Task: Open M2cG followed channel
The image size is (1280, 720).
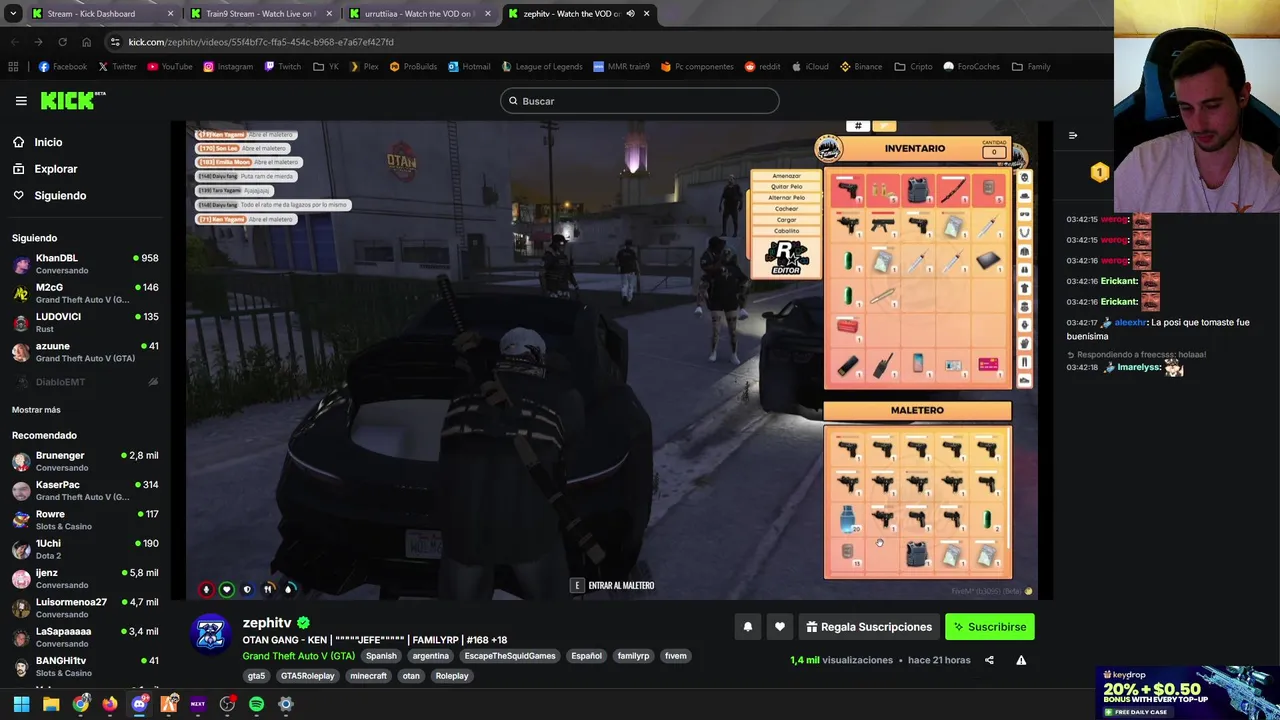Action: pos(85,293)
